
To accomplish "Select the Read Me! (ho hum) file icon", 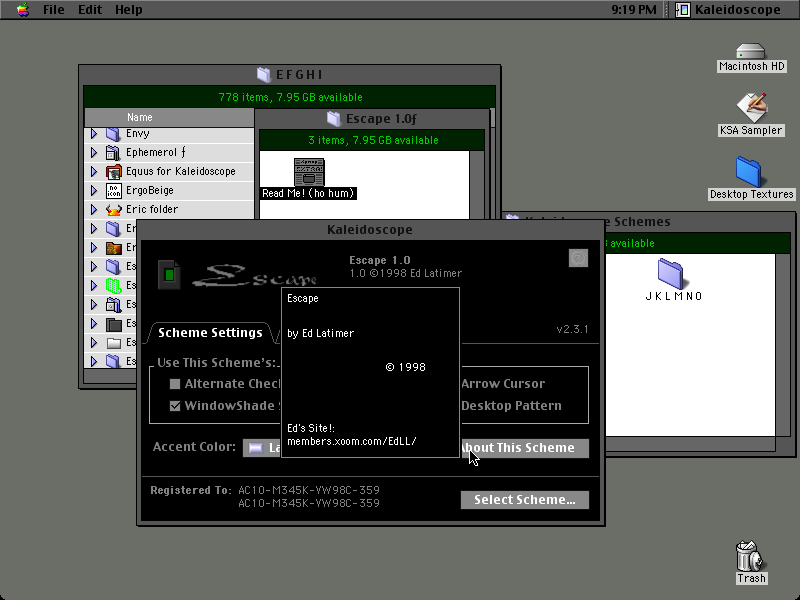I will [309, 172].
